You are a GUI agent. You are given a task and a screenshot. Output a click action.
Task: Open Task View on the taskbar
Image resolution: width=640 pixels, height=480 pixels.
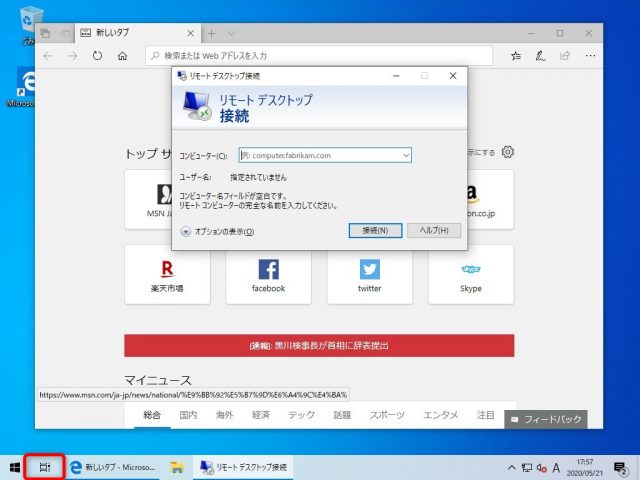coord(44,467)
